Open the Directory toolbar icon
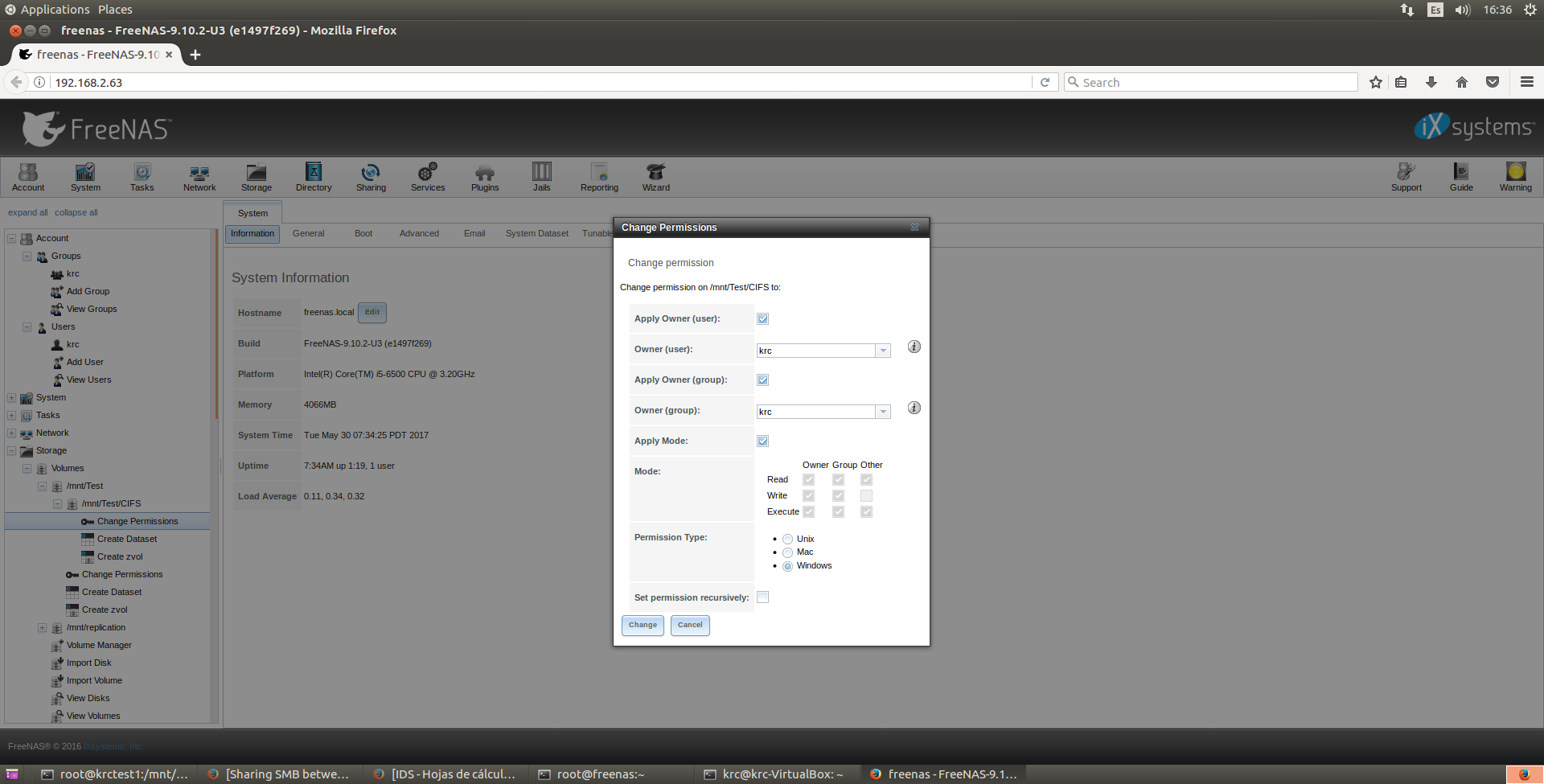The image size is (1544, 784). [x=314, y=177]
